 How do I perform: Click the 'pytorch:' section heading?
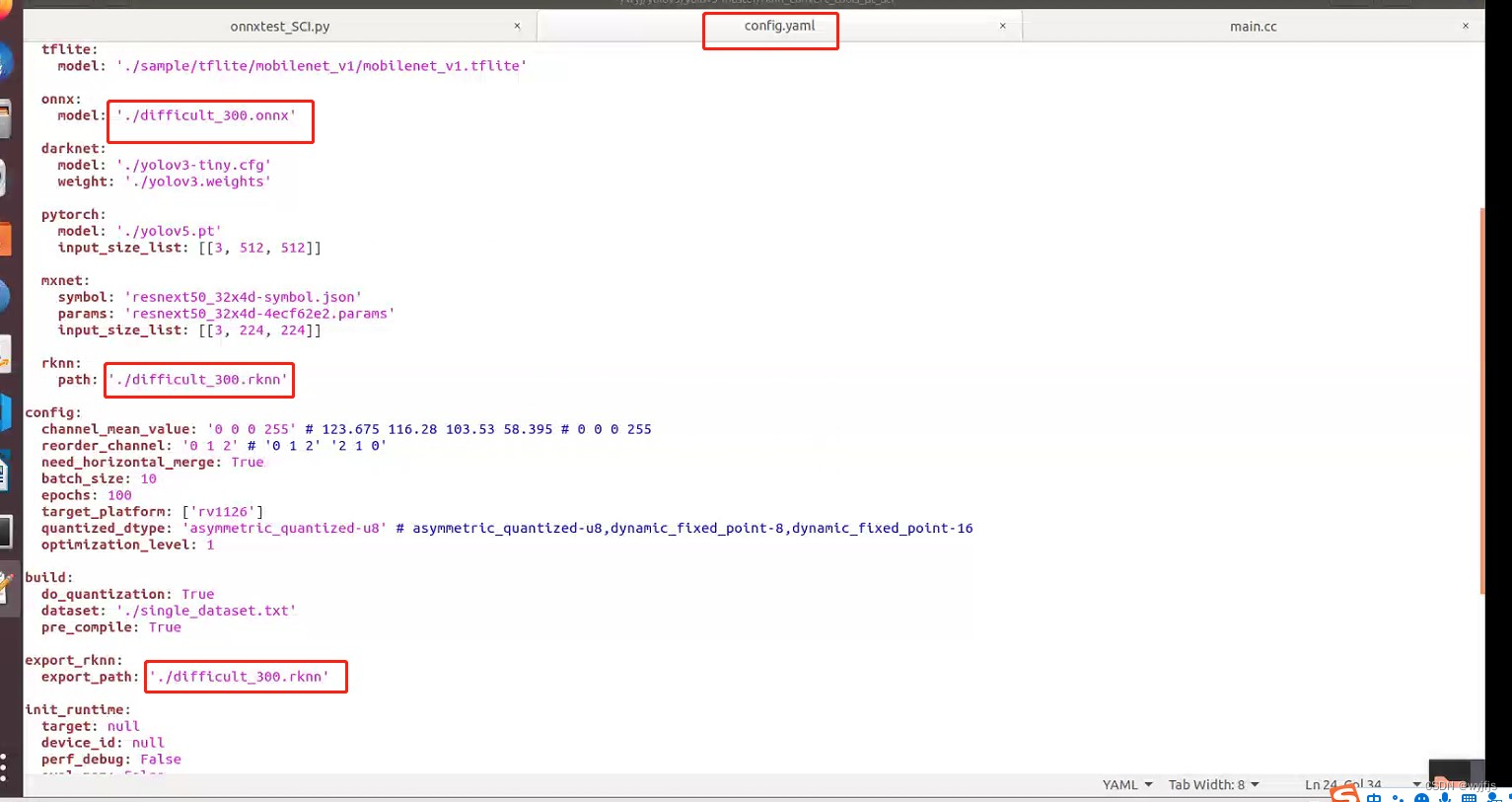73,214
